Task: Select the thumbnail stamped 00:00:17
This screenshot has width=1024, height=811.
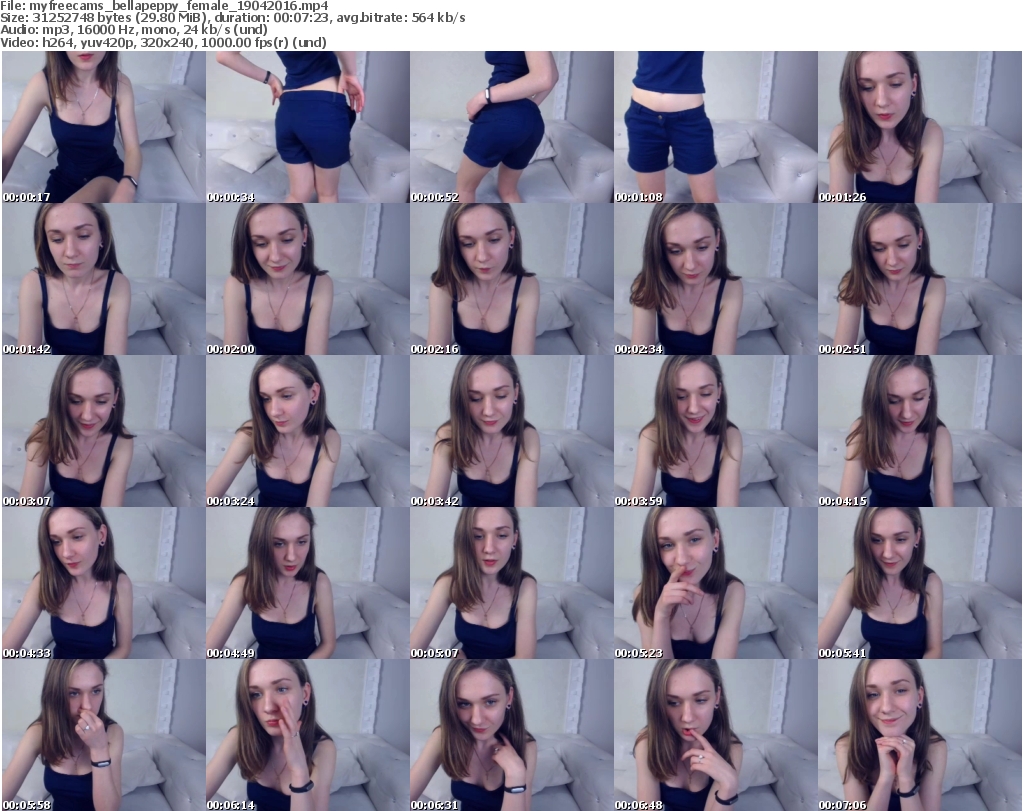Action: [104, 127]
